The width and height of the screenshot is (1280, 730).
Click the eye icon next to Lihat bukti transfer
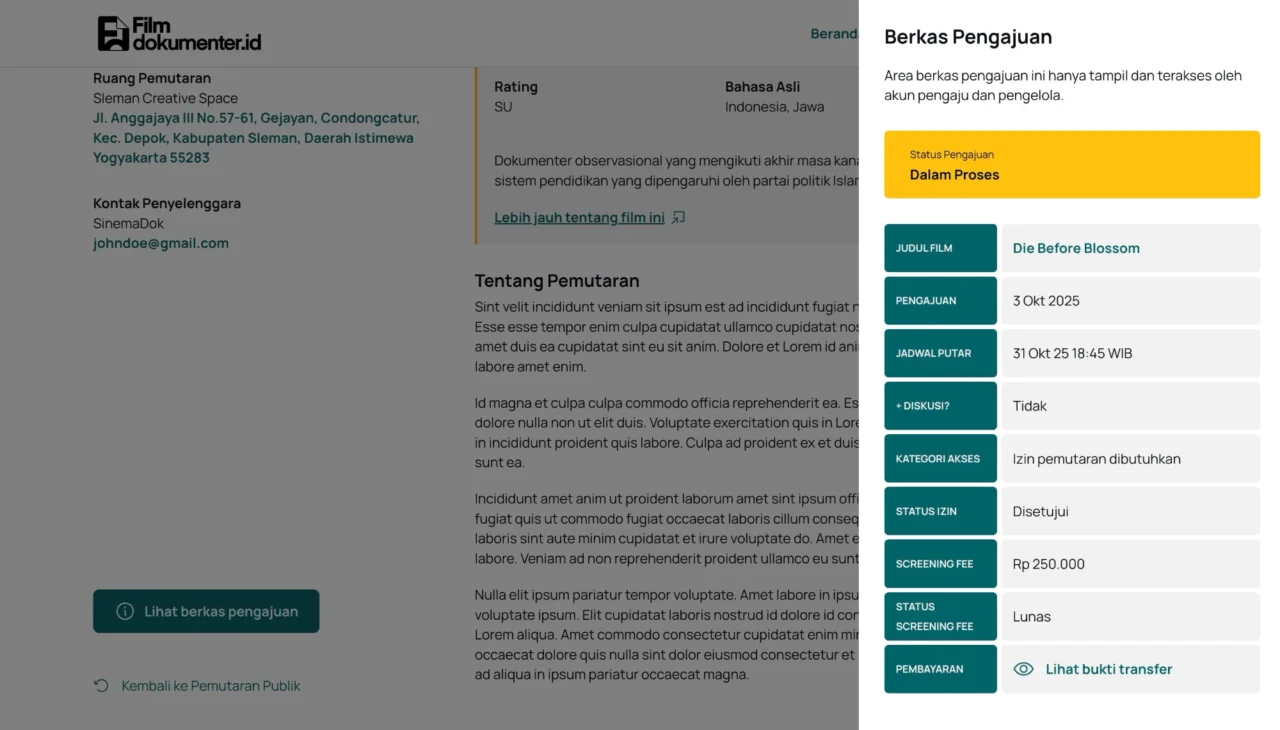pos(1023,669)
